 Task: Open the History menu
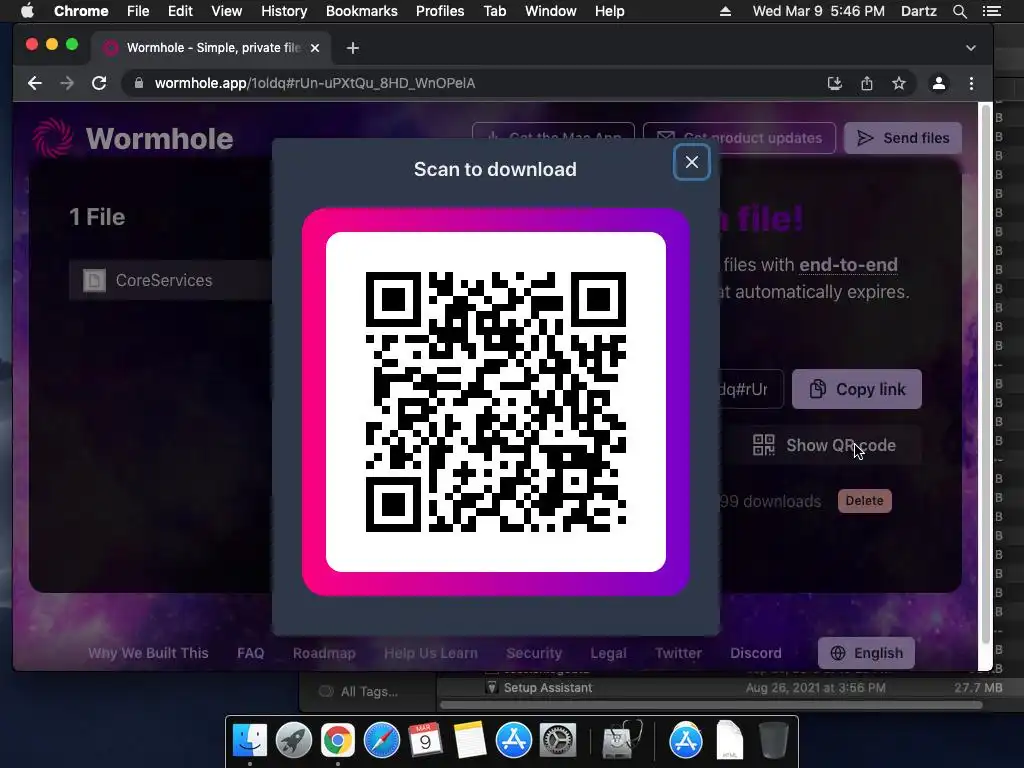284,11
